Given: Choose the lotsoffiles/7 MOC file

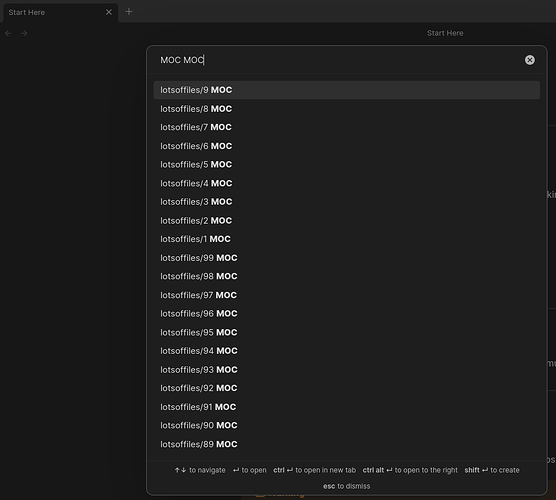Looking at the screenshot, I should [x=346, y=127].
